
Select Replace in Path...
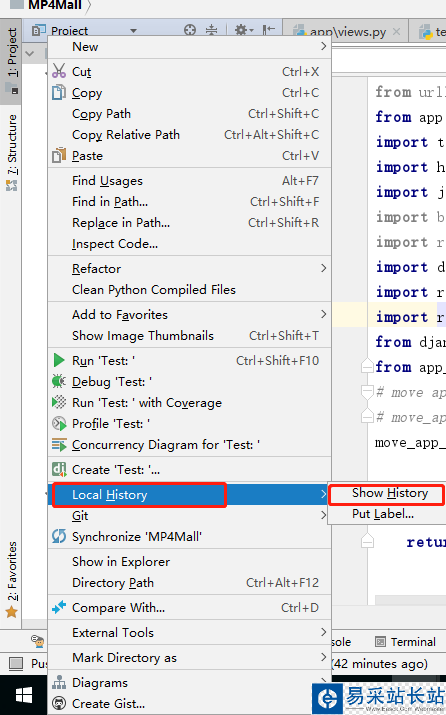189,223
